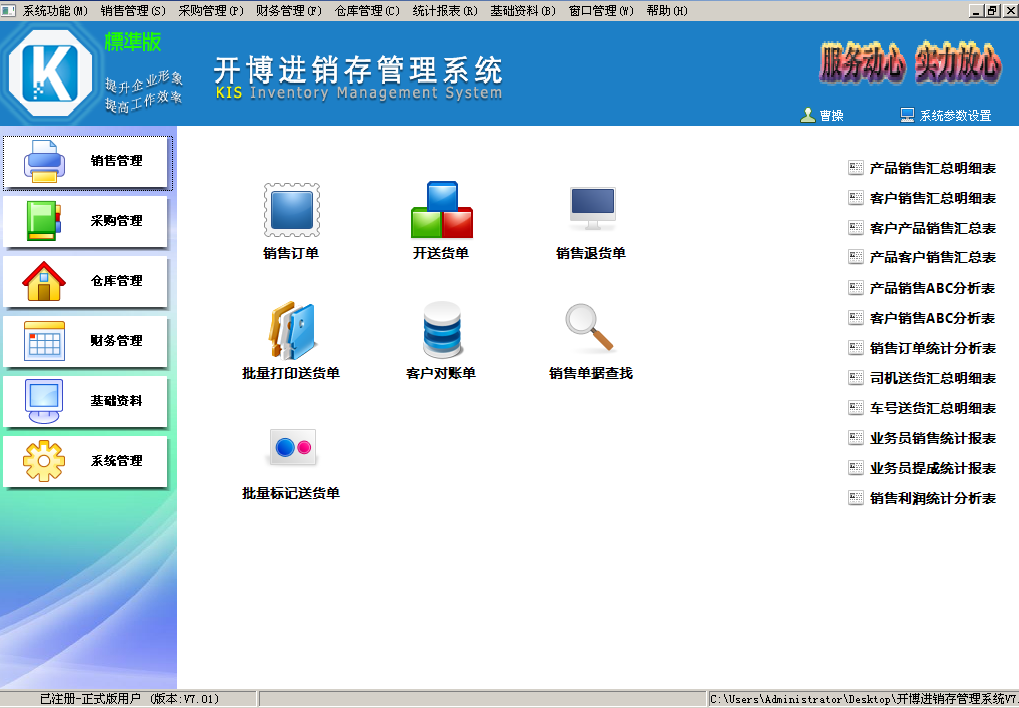The width and height of the screenshot is (1019, 708).
Task: Click the report icon beside 产品销售汇总明细表
Action: [856, 168]
